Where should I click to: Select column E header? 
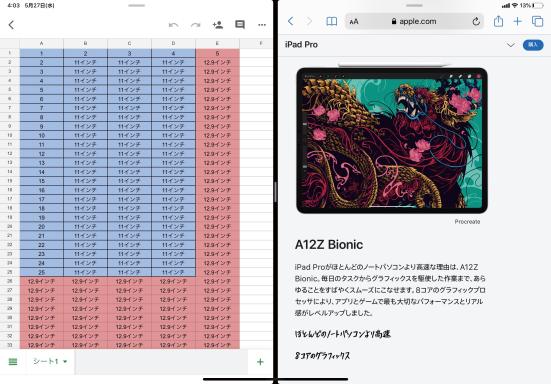click(x=217, y=43)
